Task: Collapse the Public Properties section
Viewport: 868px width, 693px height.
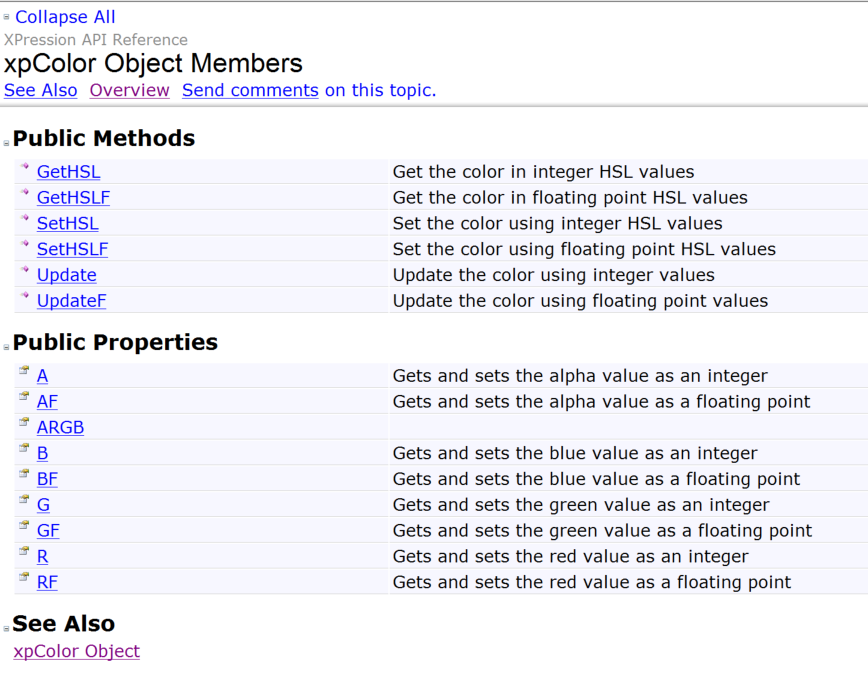Action: coord(7,347)
